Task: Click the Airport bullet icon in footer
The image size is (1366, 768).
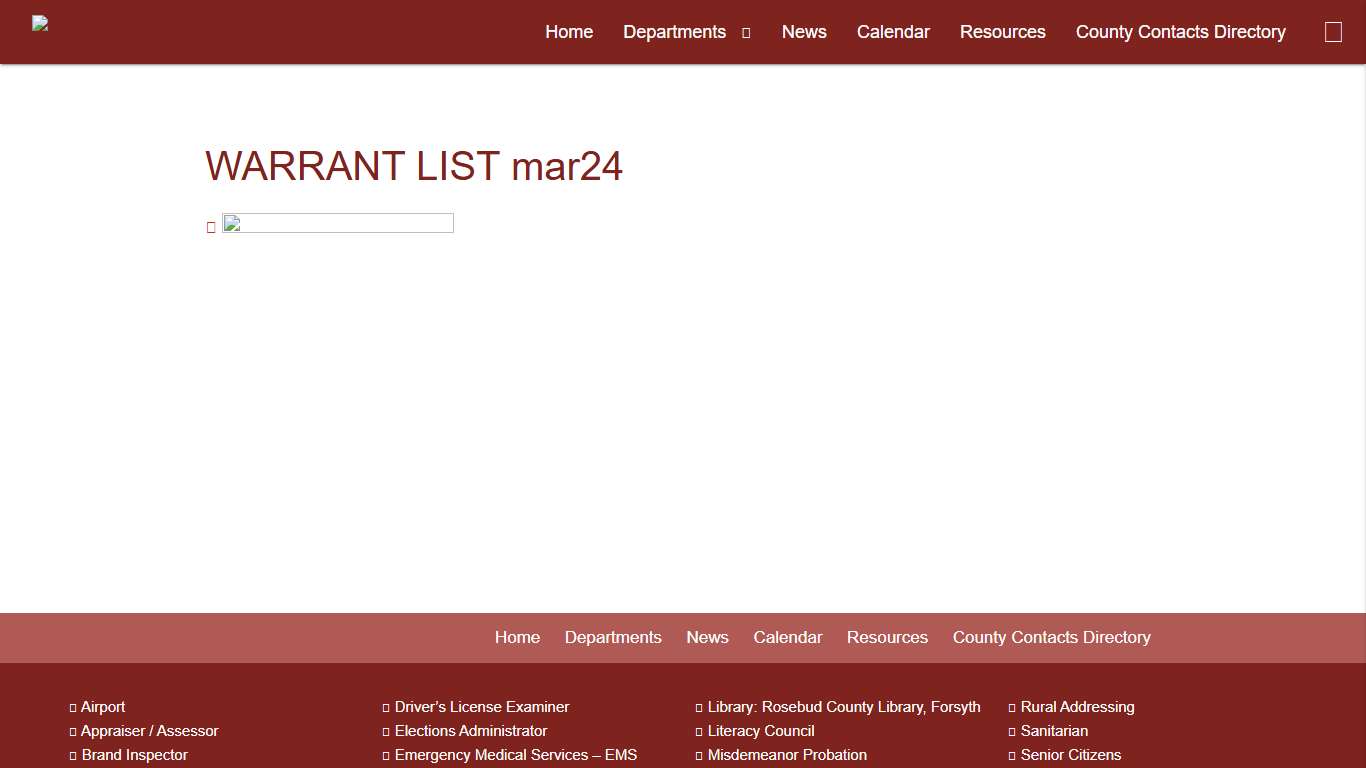Action: point(73,707)
